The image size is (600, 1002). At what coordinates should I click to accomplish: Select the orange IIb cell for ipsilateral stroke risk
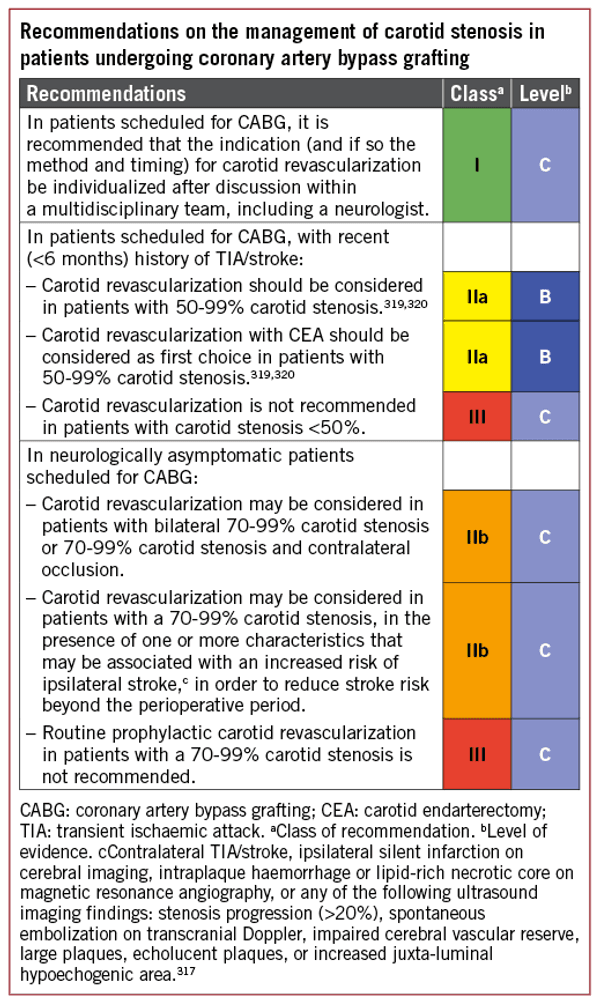pos(477,651)
